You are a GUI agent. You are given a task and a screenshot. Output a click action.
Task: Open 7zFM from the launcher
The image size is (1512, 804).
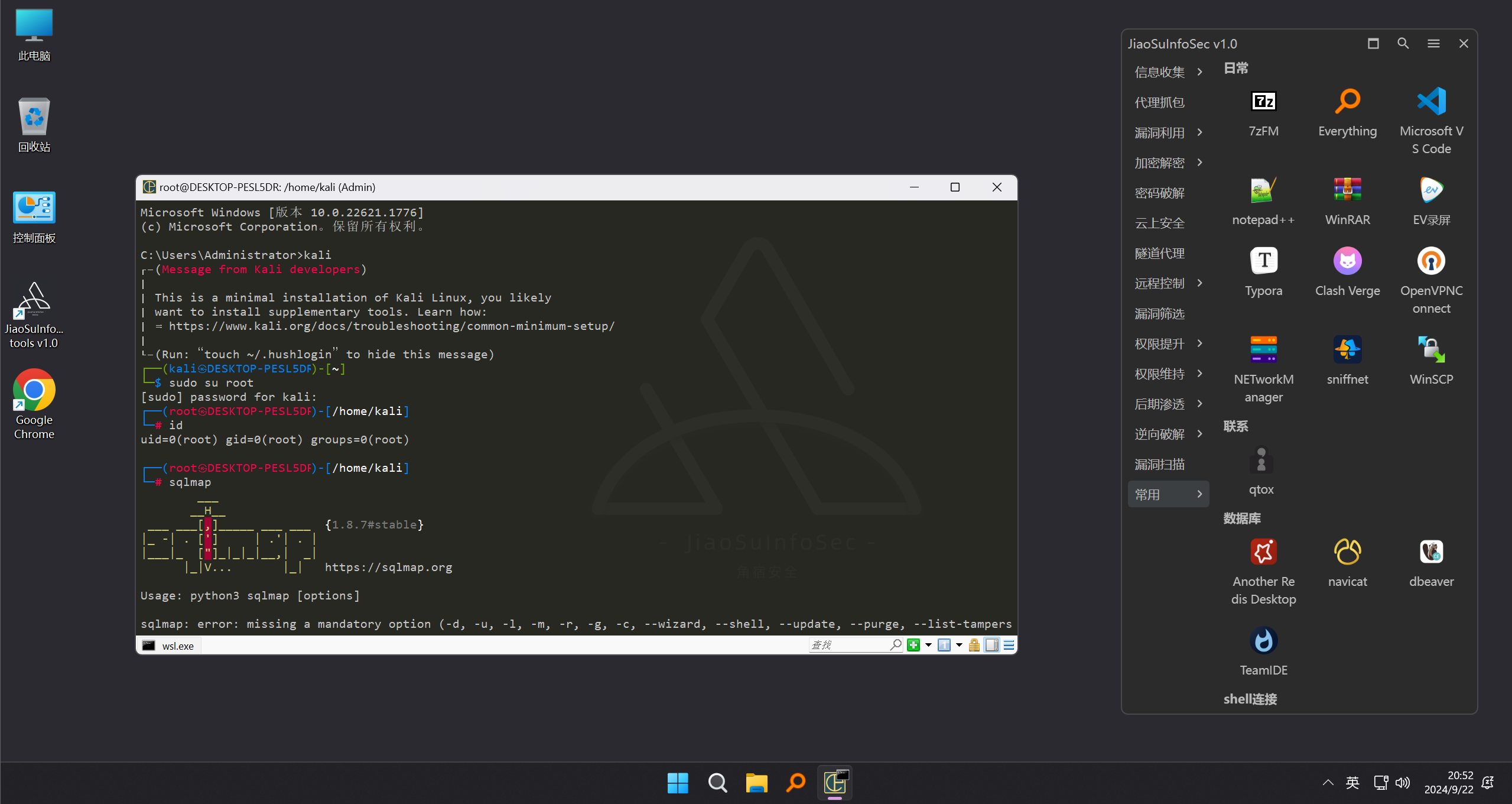coord(1263,114)
